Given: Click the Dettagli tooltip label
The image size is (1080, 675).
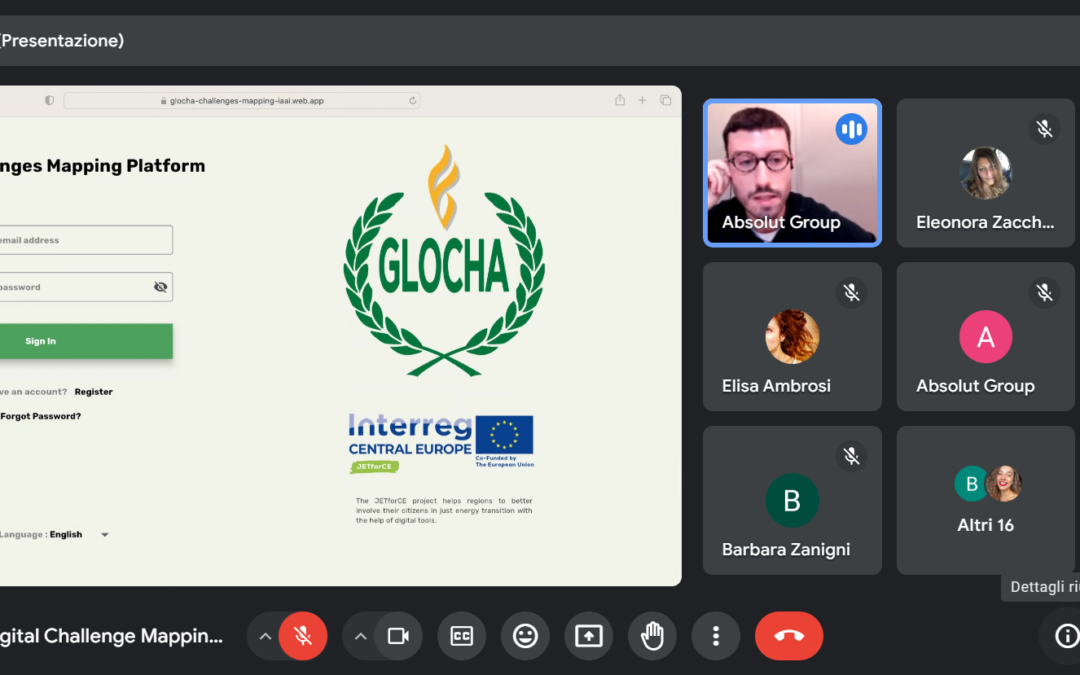Looking at the screenshot, I should tap(1041, 587).
